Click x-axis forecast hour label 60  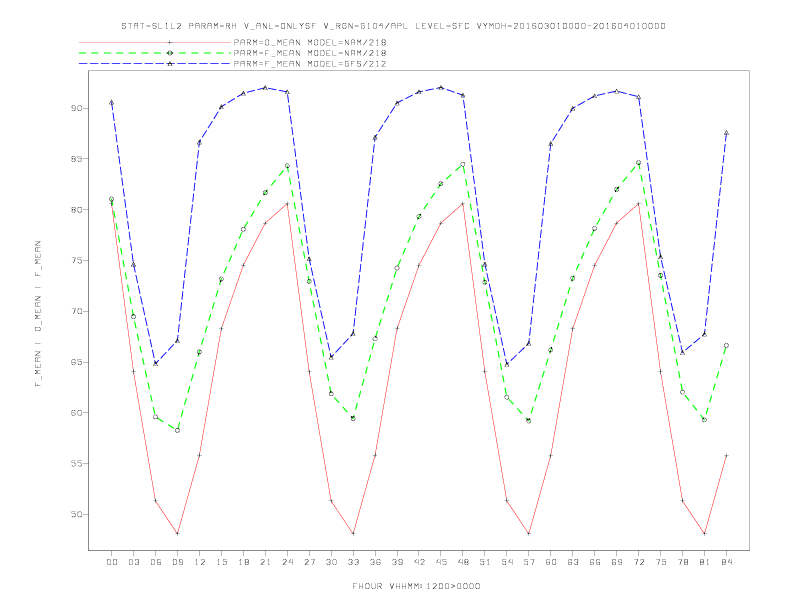coord(551,562)
